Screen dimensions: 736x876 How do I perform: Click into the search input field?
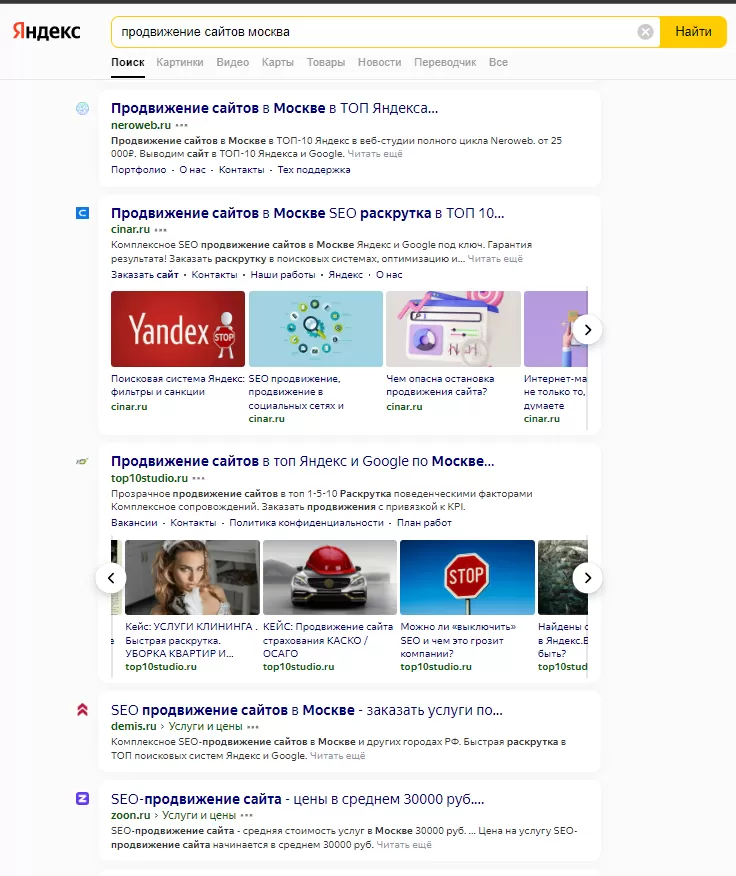click(370, 32)
